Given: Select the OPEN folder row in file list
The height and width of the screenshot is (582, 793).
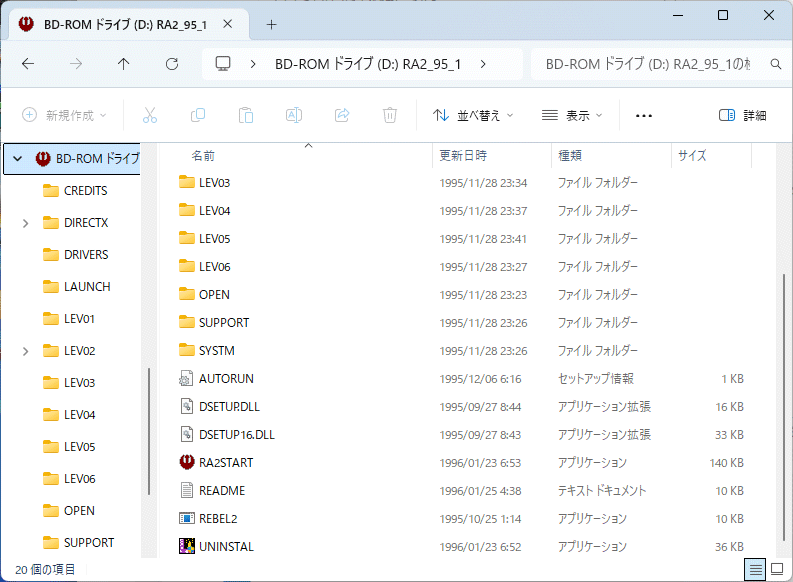Looking at the screenshot, I should pyautogui.click(x=462, y=294).
